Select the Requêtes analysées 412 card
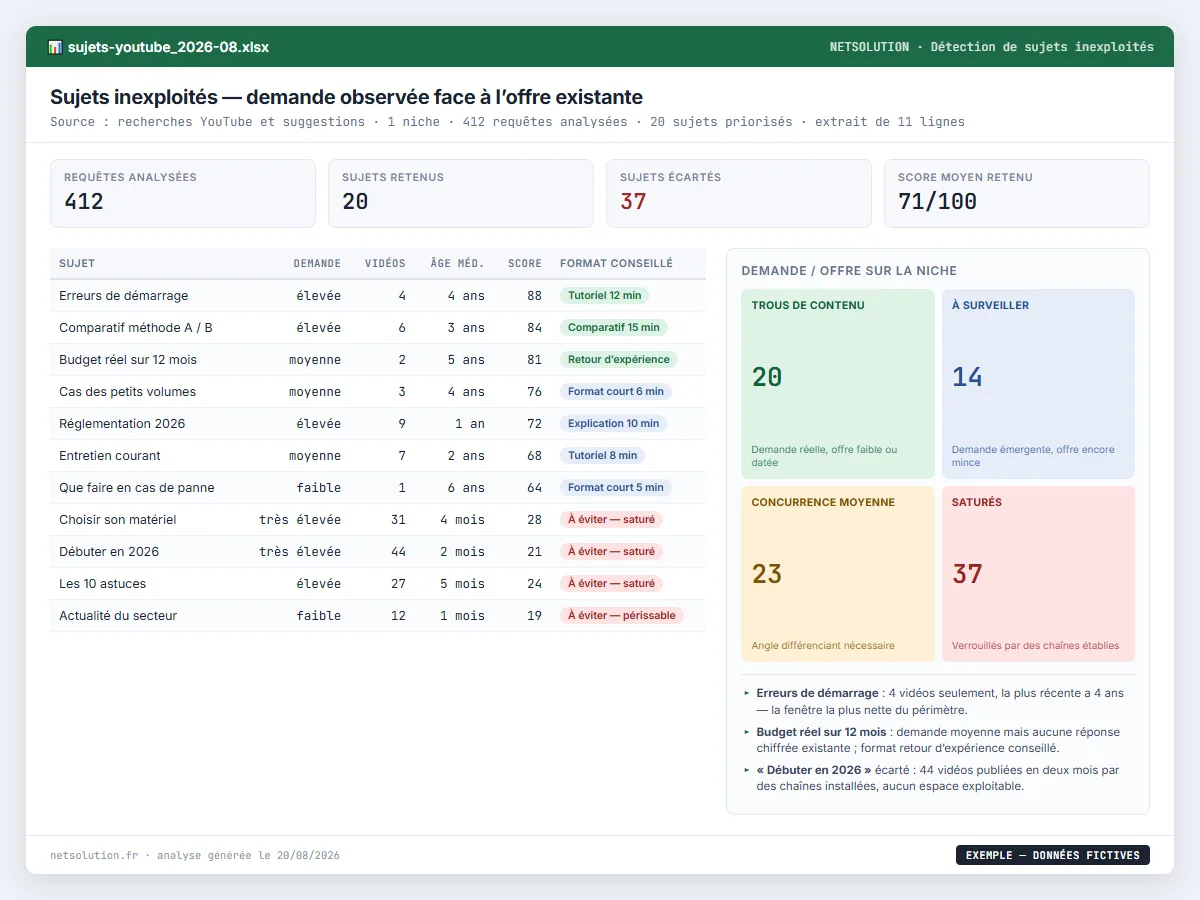1200x900 pixels. (183, 194)
